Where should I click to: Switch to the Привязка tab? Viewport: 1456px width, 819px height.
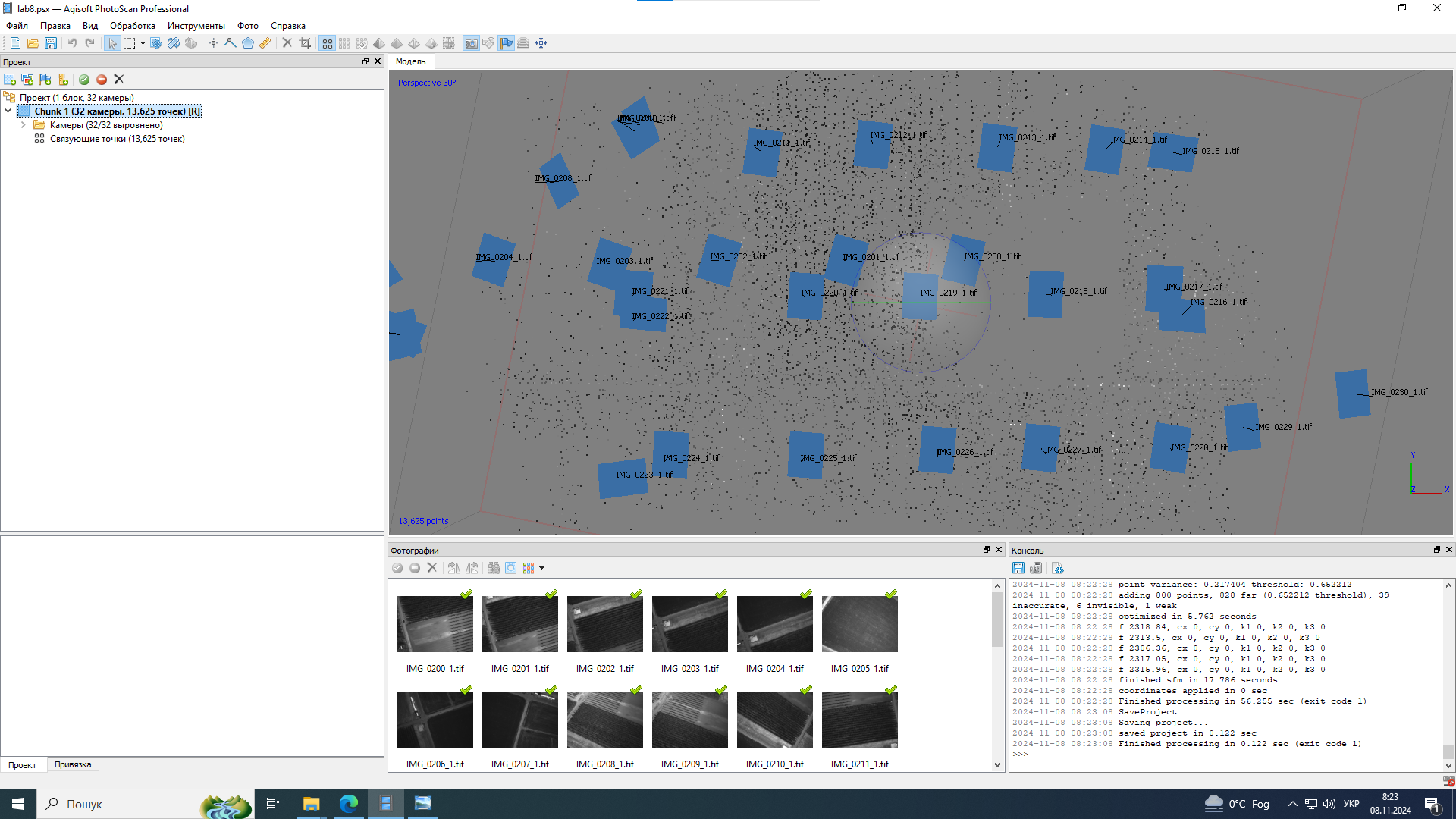click(73, 764)
